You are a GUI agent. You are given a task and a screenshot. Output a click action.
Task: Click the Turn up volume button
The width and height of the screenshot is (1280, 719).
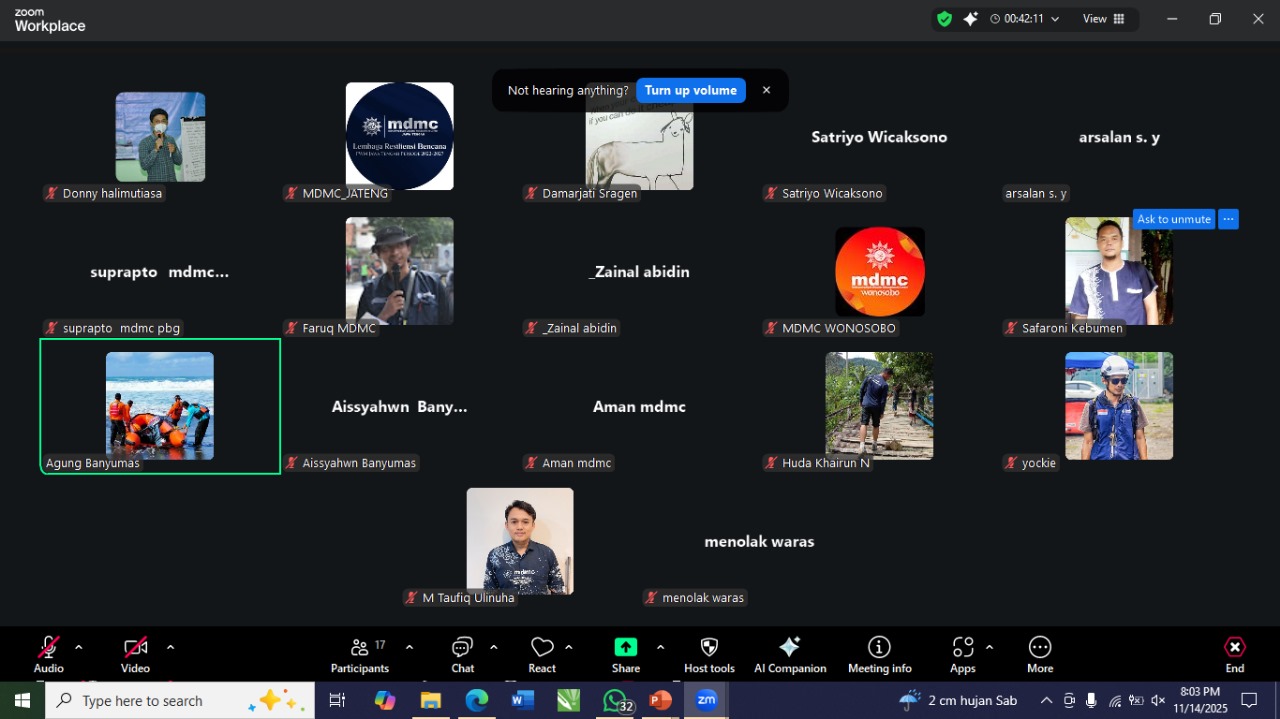click(690, 90)
